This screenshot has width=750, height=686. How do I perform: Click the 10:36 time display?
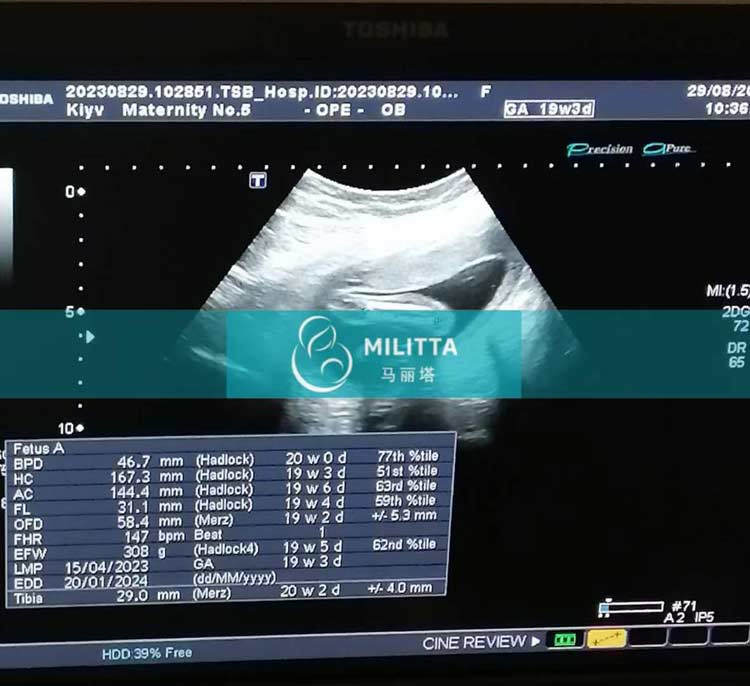728,109
